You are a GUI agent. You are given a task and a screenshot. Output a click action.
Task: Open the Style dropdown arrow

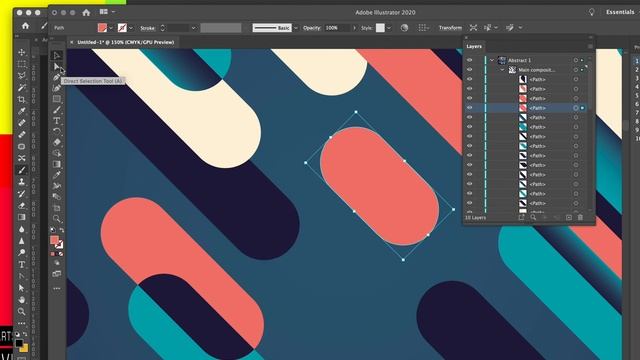(x=389, y=28)
